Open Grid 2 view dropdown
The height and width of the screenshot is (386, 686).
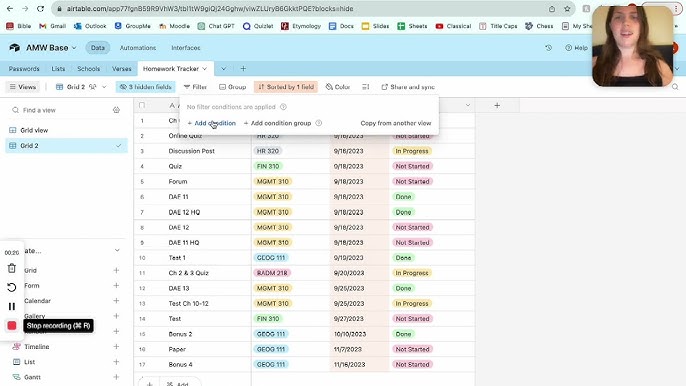point(81,87)
